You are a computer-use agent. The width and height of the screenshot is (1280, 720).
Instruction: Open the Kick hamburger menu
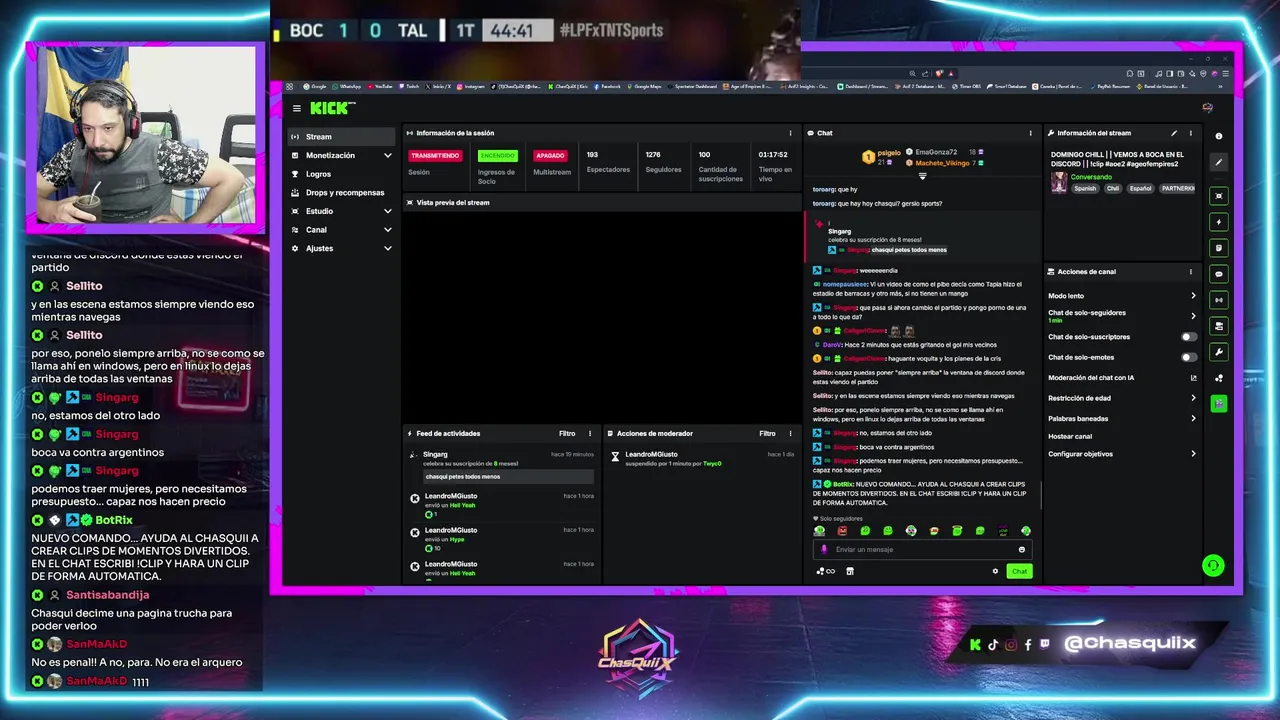click(x=296, y=108)
